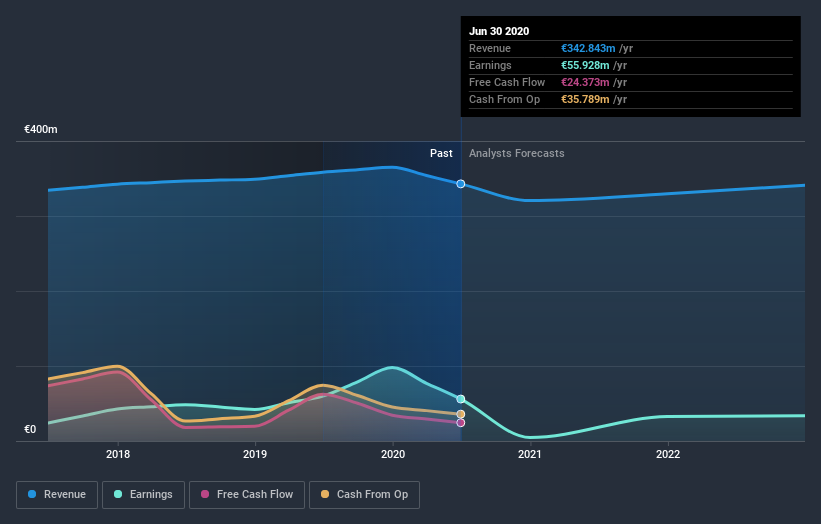
Task: Click the €55.928m earnings value
Action: (x=585, y=65)
